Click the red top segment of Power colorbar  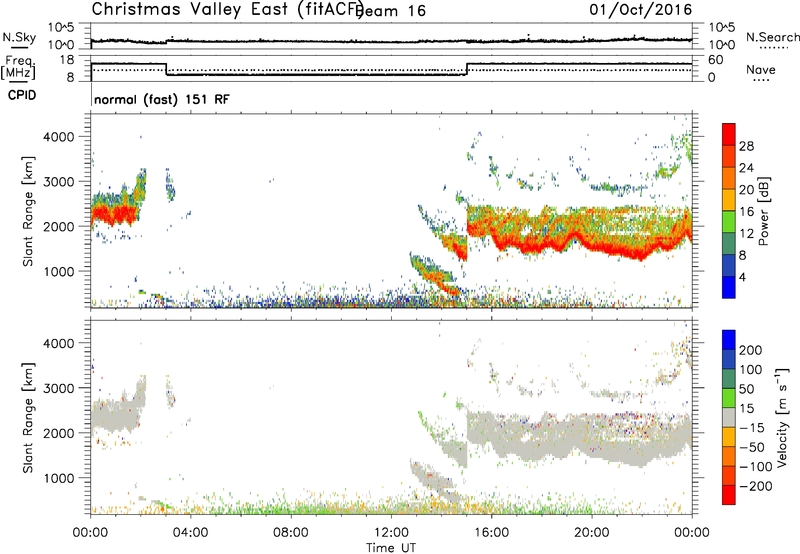pyautogui.click(x=729, y=134)
